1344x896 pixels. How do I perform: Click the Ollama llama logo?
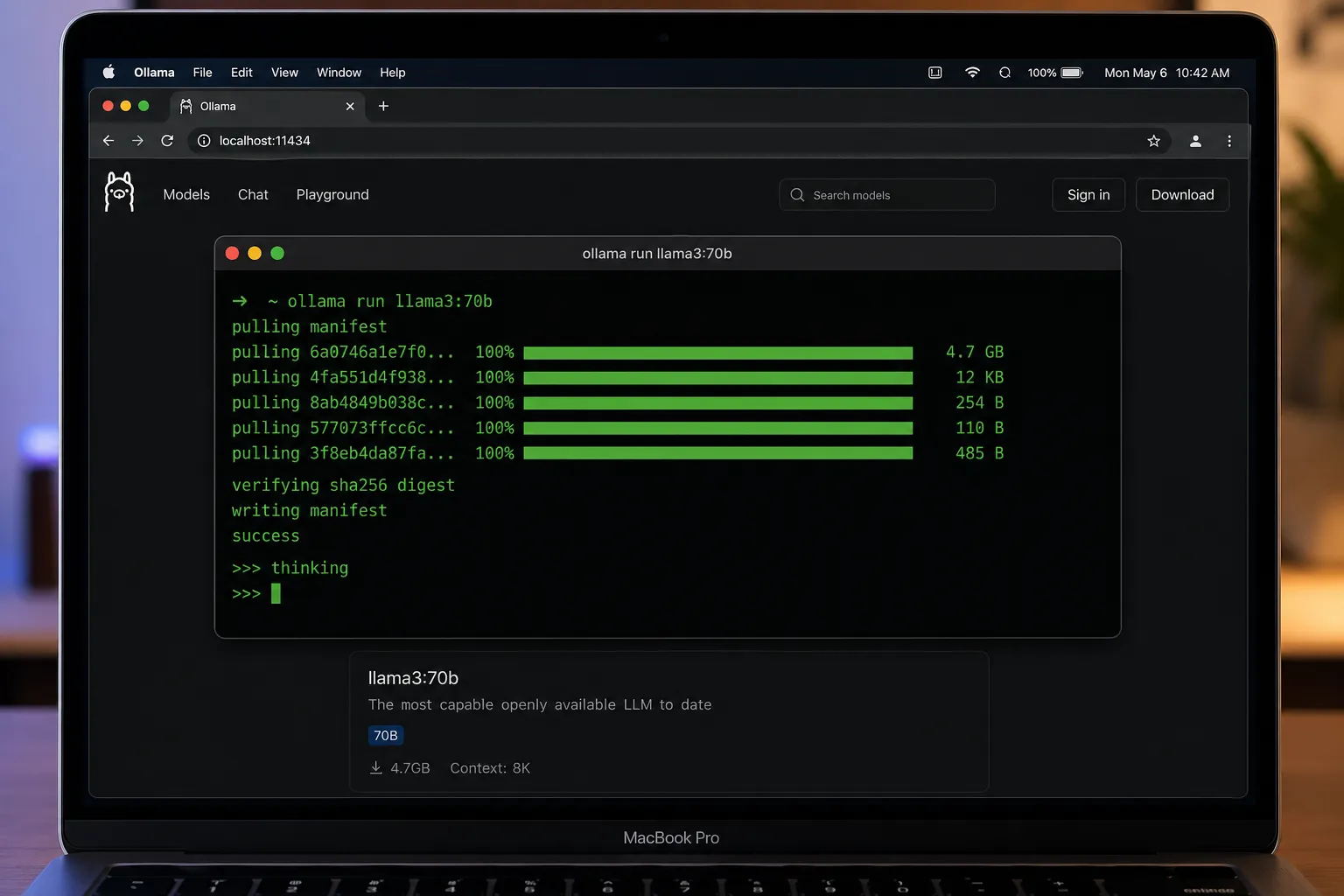click(x=119, y=192)
